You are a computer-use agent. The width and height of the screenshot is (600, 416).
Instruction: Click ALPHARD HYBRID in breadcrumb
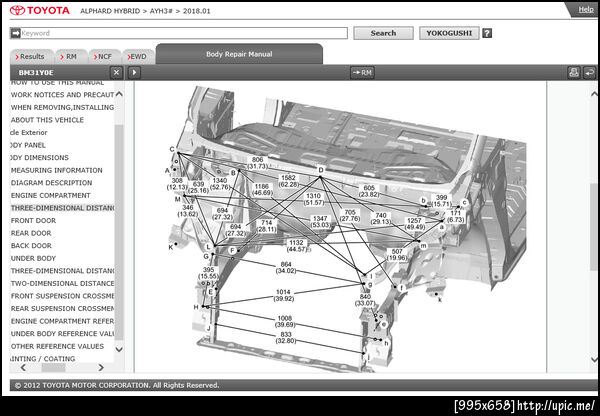(110, 11)
